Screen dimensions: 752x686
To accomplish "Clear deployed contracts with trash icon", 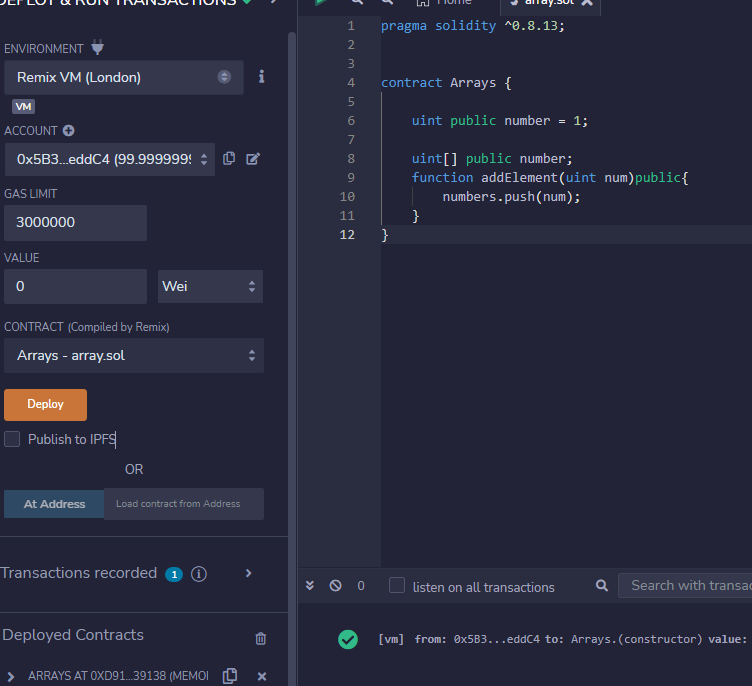I will [x=261, y=639].
